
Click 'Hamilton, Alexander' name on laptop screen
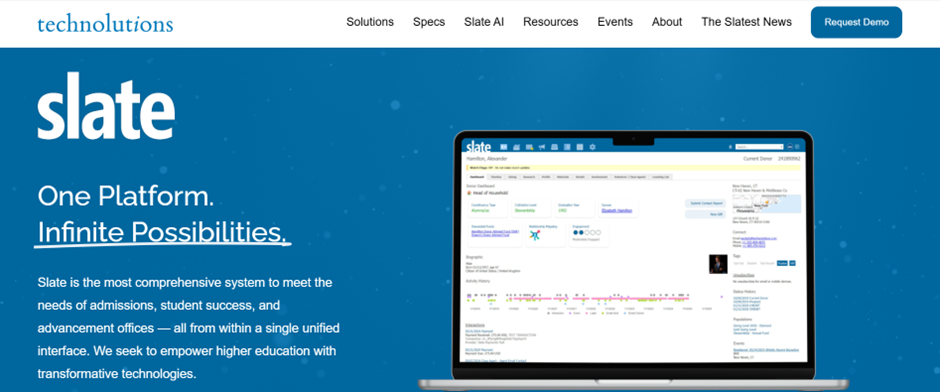(487, 159)
